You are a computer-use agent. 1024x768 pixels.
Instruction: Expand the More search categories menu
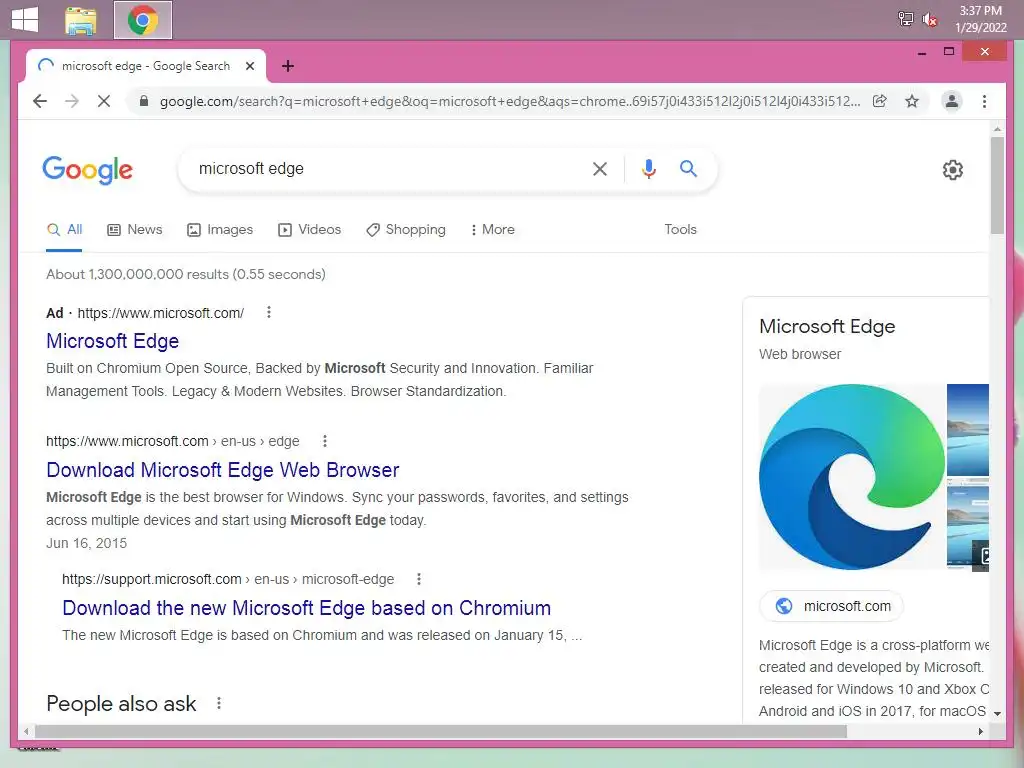(492, 229)
